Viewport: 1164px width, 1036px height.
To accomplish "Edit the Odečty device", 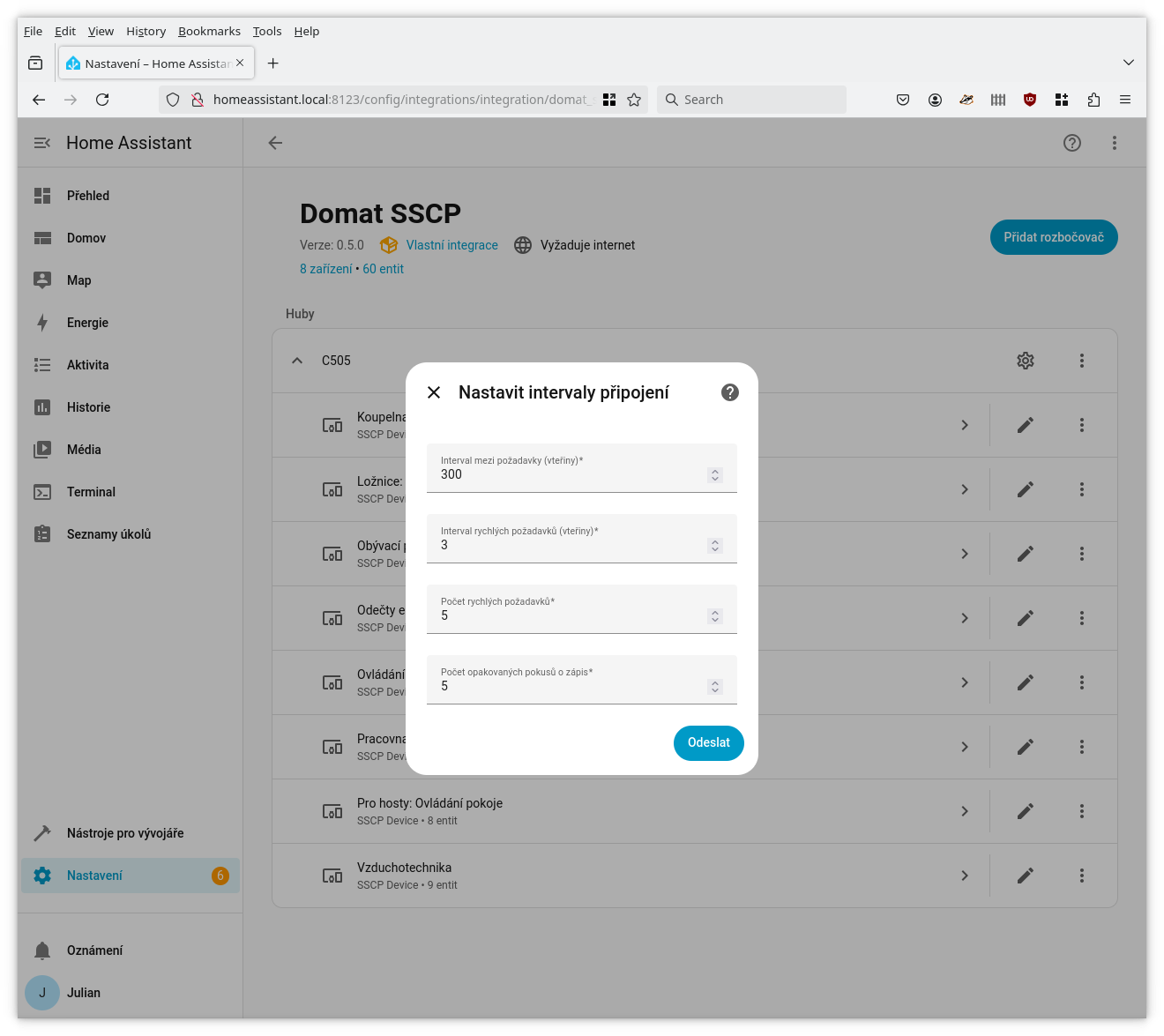I will click(1026, 618).
